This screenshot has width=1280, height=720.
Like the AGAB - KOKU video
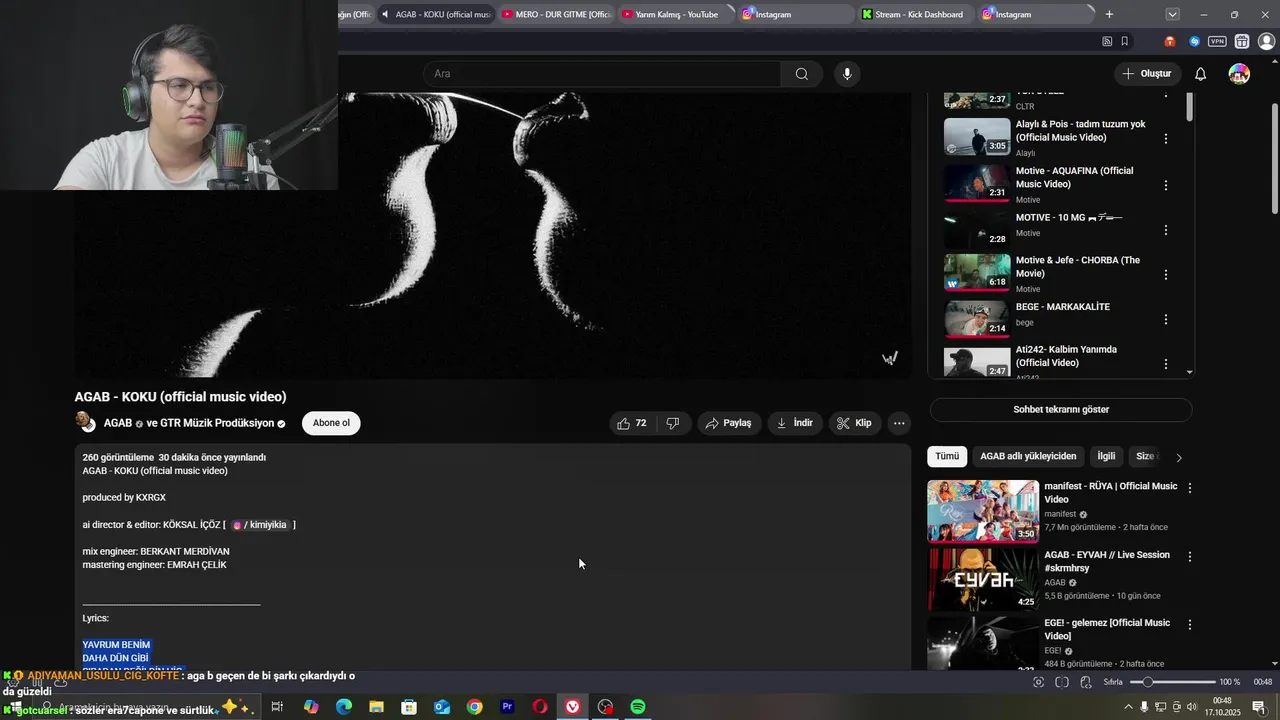pyautogui.click(x=632, y=423)
